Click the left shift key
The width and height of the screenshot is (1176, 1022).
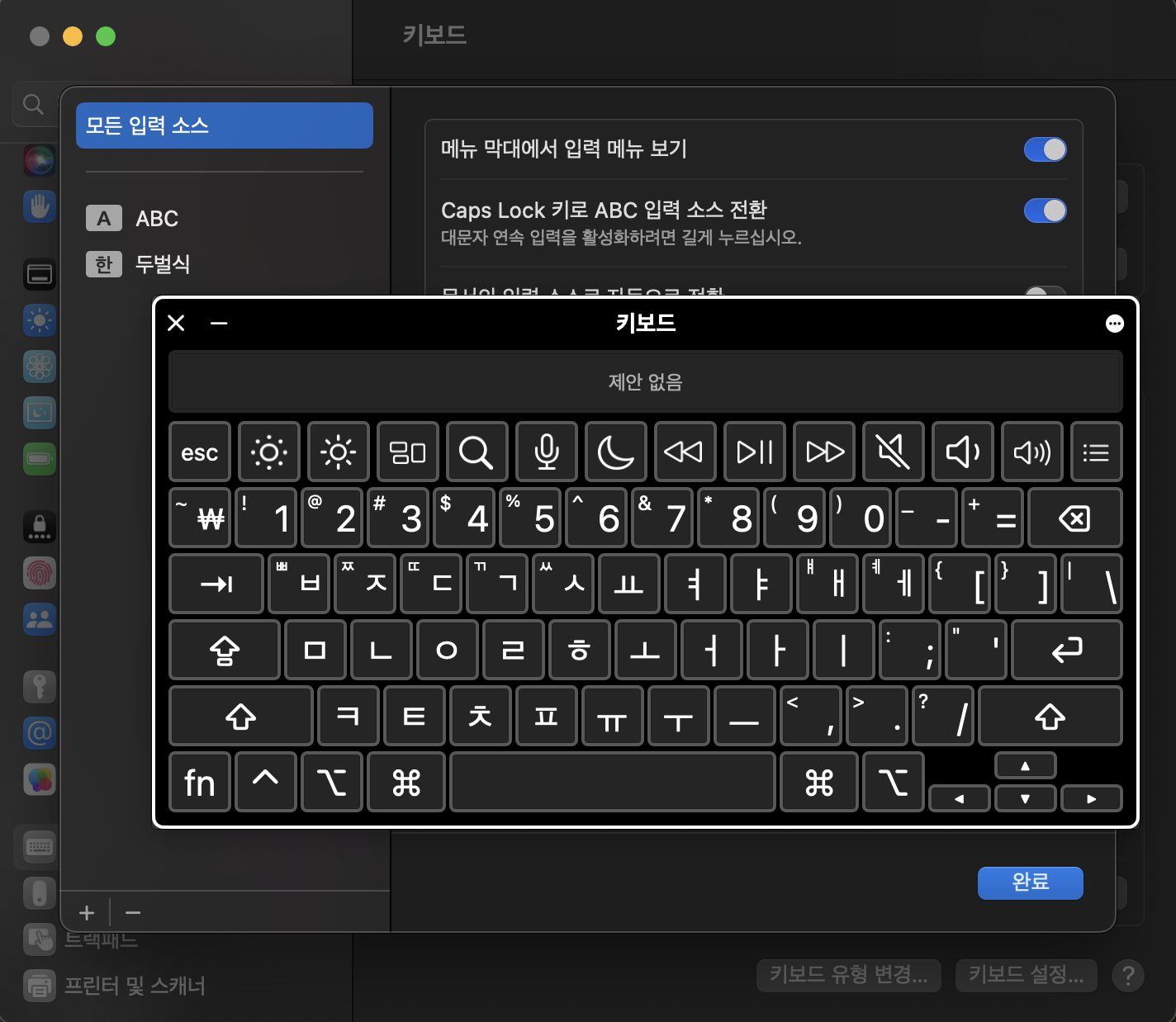click(241, 716)
